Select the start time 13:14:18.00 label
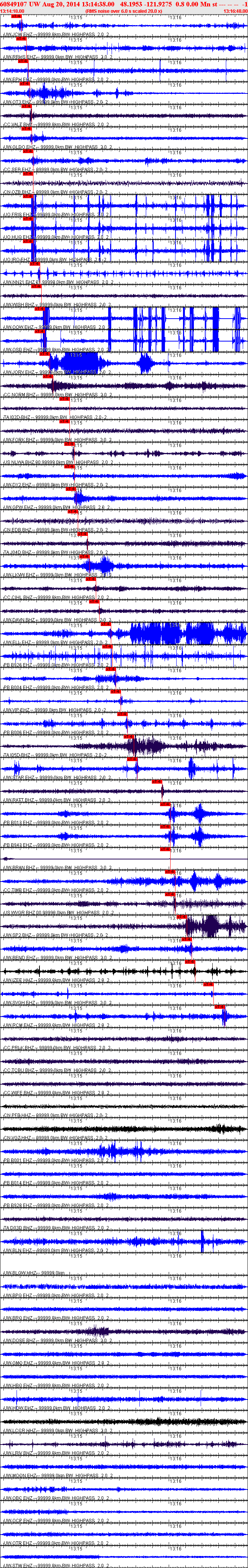Viewport: 248px width, 1568px height. tap(12, 11)
